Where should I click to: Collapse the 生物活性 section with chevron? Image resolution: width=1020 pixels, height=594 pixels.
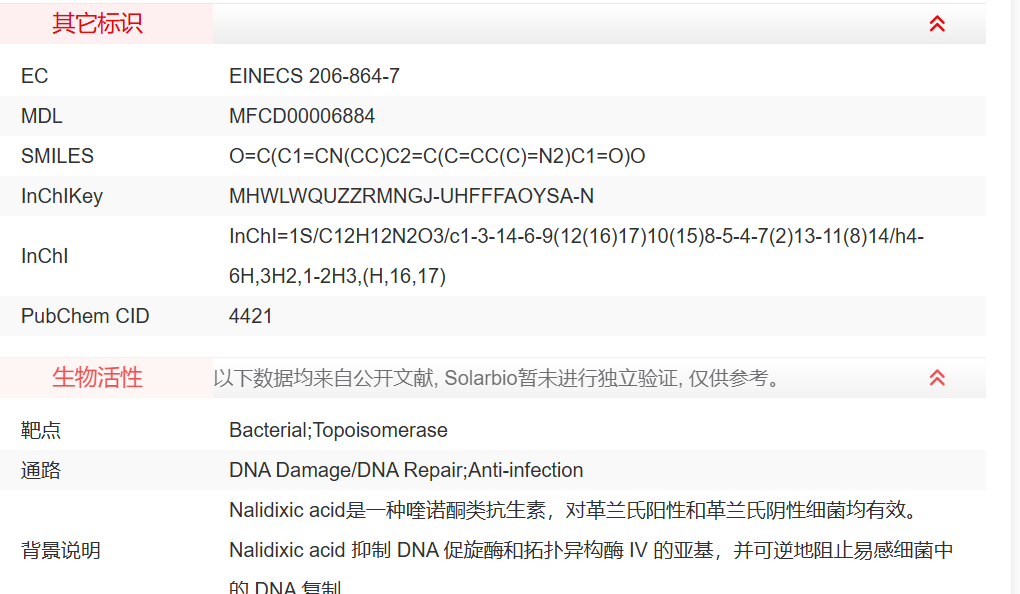(937, 378)
